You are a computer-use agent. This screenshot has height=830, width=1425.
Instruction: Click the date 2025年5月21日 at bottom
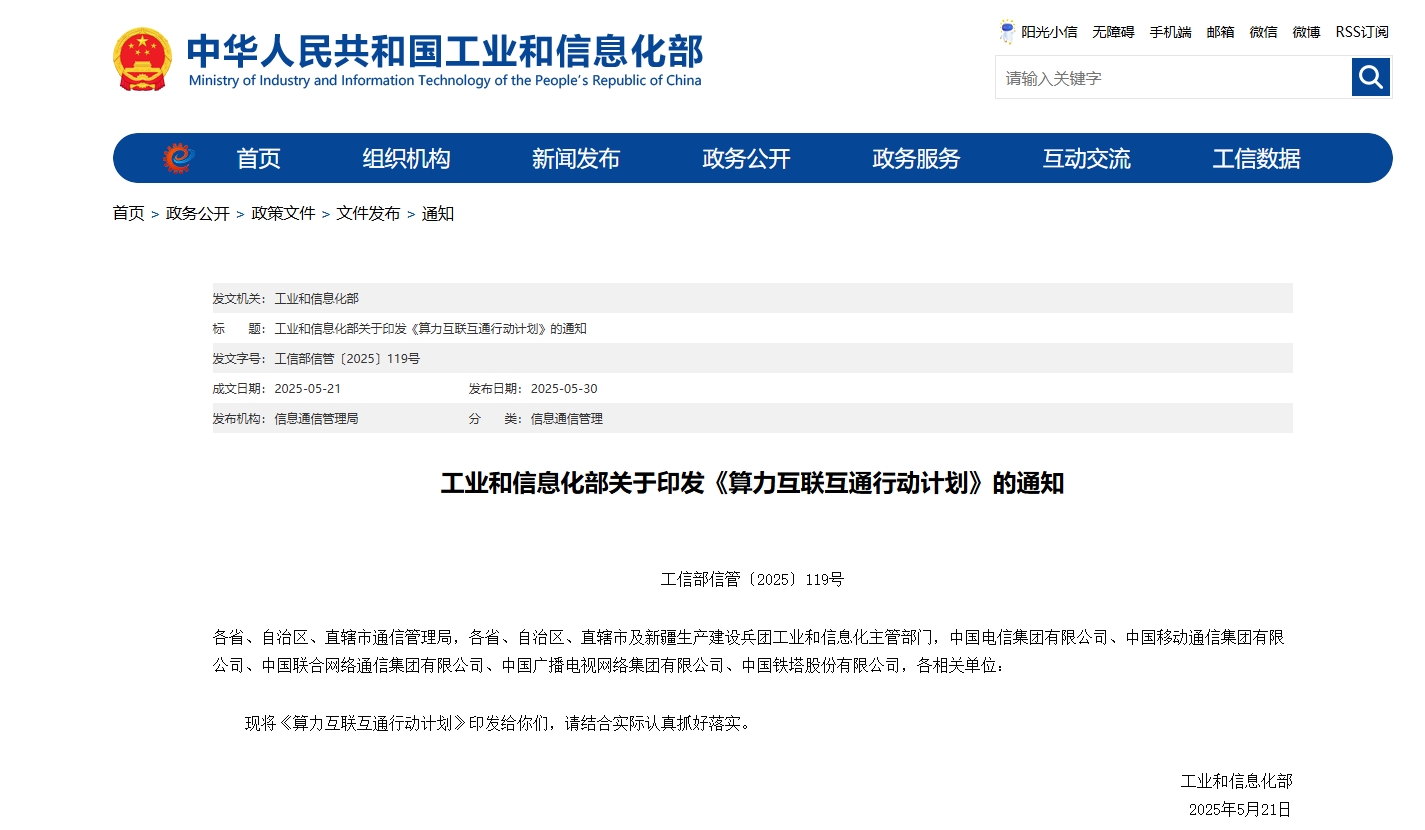tap(1240, 809)
